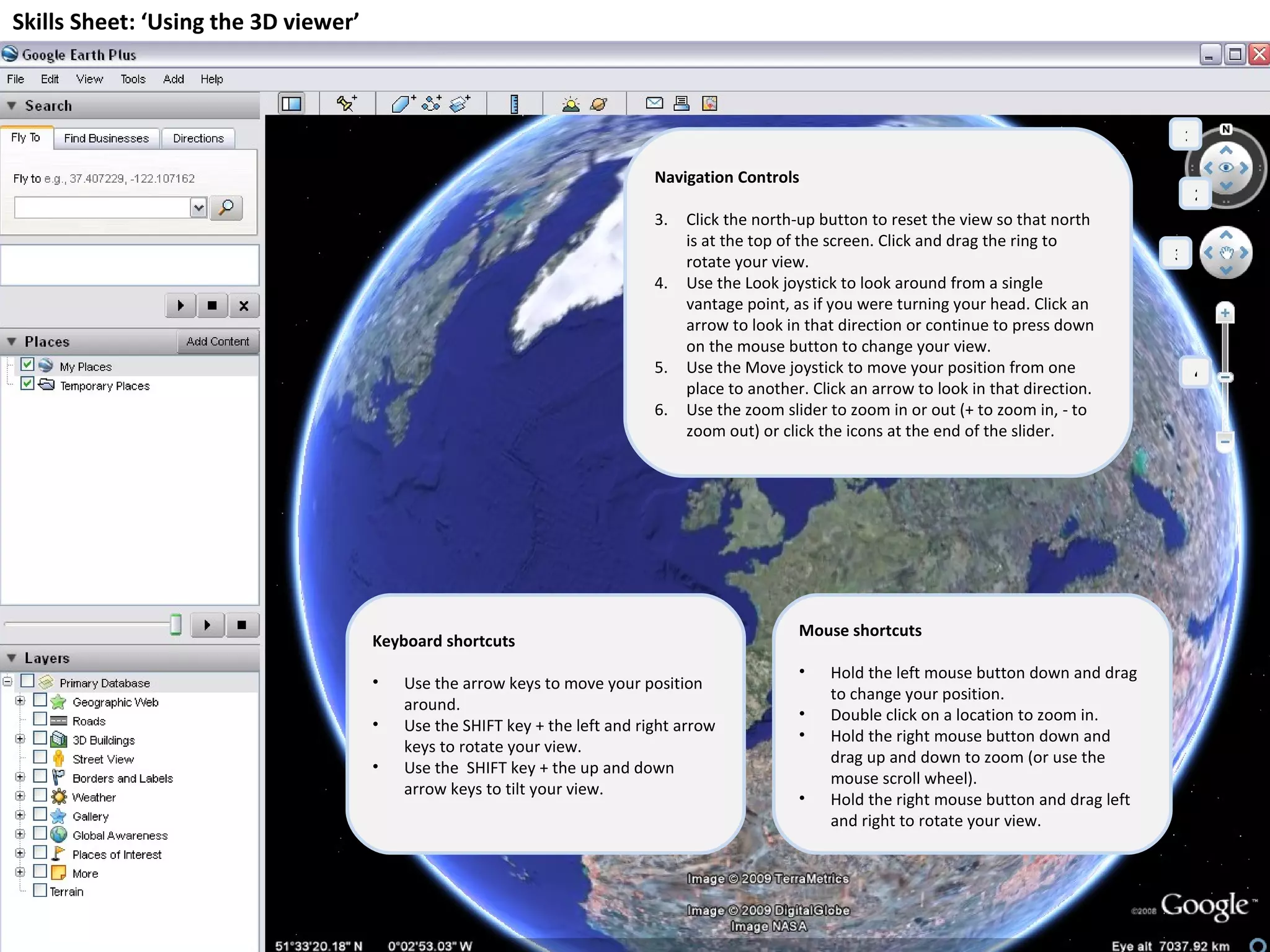The width and height of the screenshot is (1270, 952).
Task: Open the View menu
Action: [89, 79]
